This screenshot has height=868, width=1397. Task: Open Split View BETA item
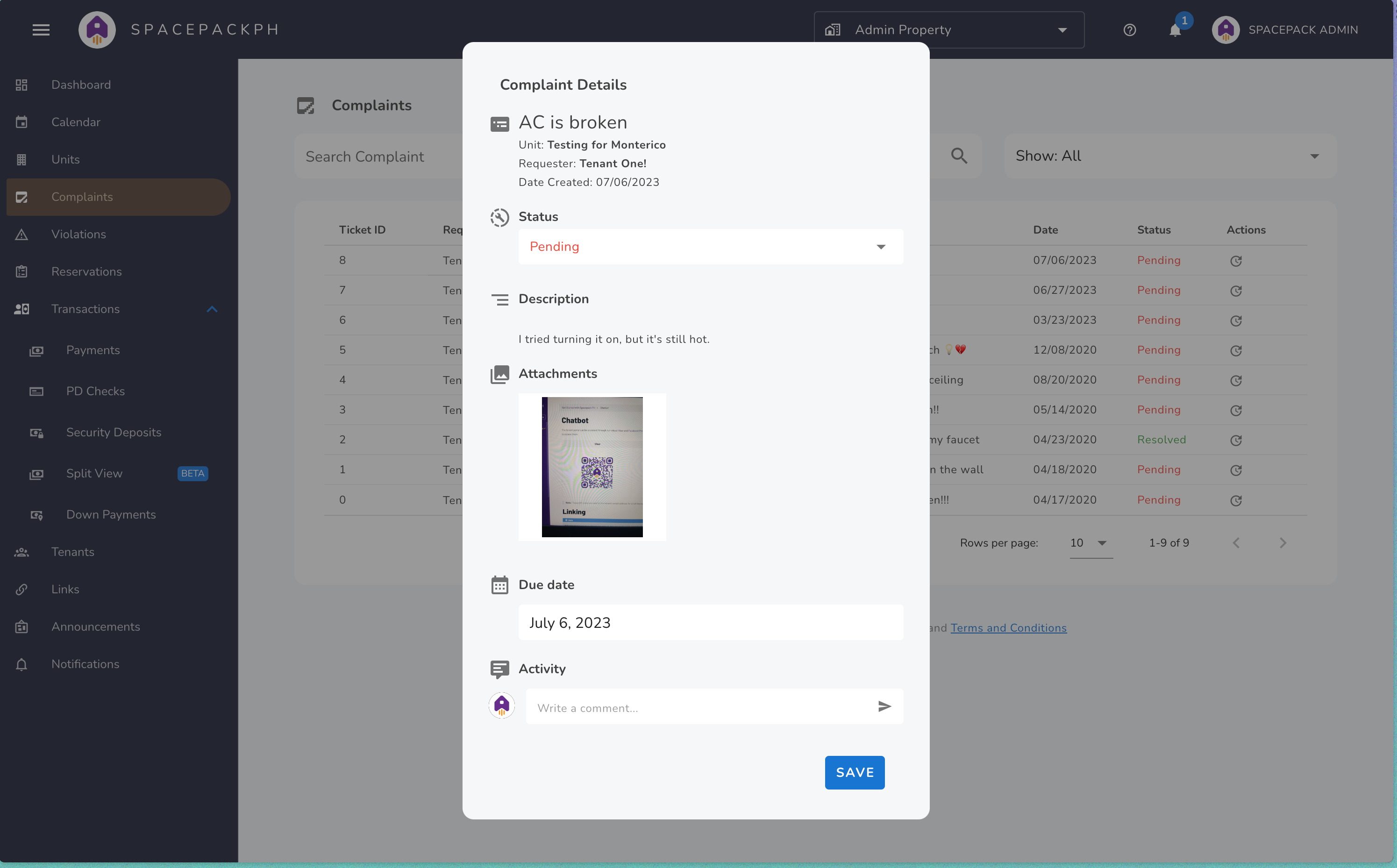(119, 474)
